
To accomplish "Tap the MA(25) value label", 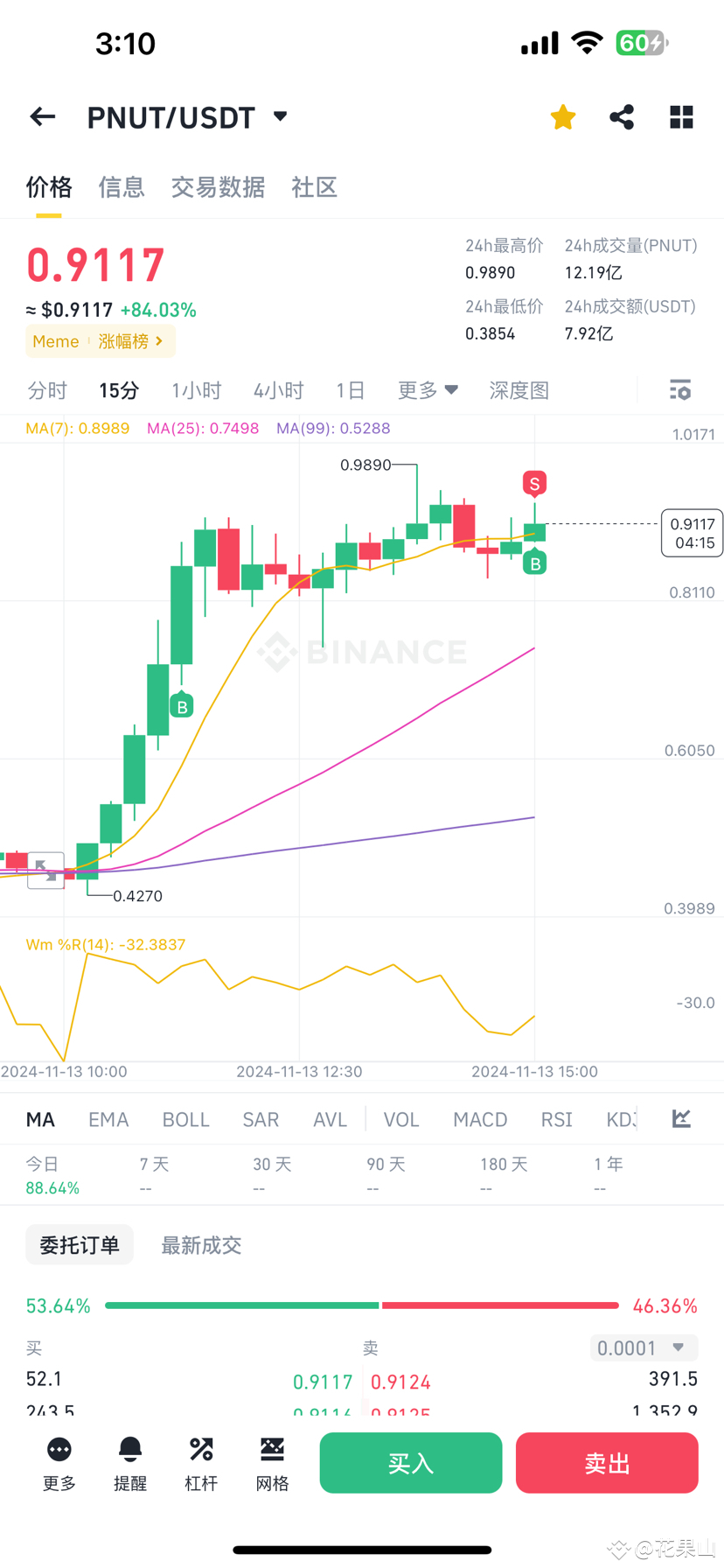I will [203, 428].
